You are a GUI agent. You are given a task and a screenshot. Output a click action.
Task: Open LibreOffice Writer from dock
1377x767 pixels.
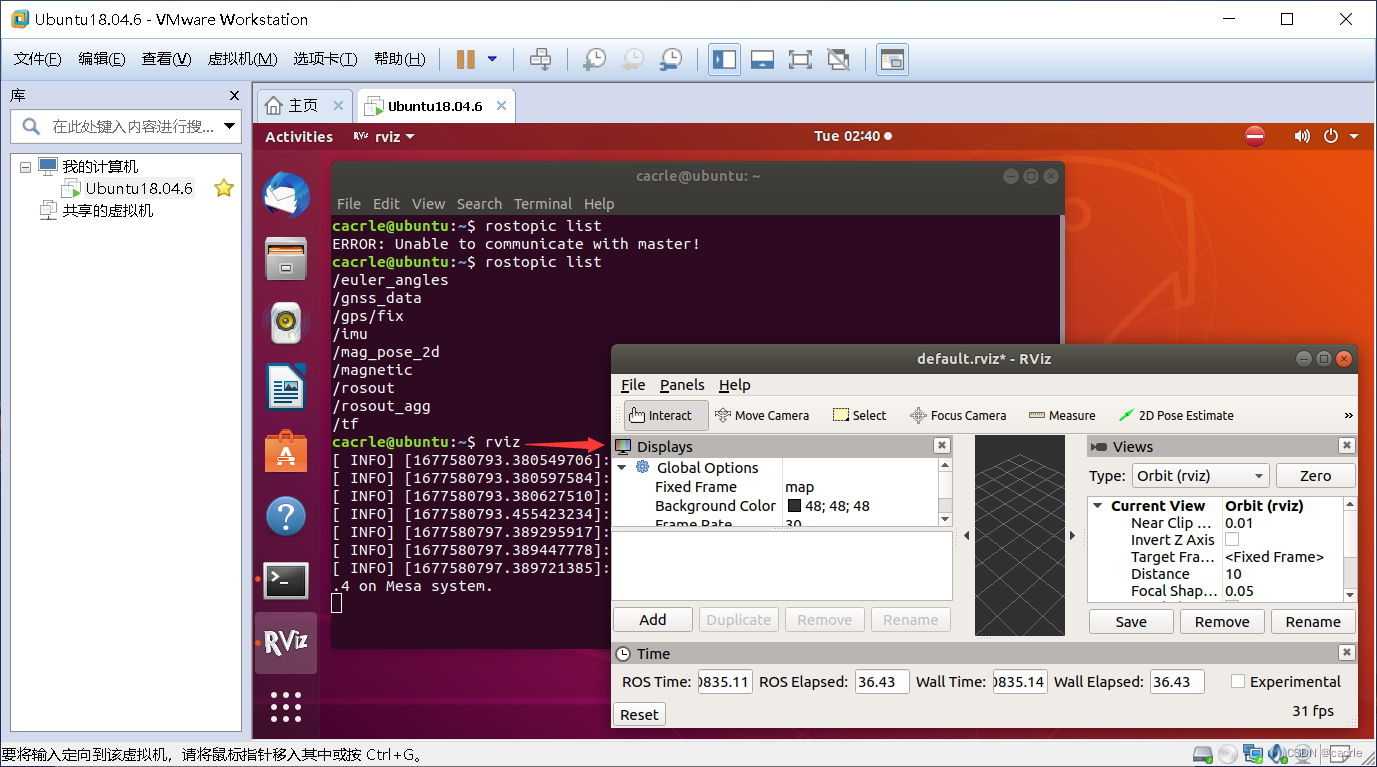click(286, 387)
